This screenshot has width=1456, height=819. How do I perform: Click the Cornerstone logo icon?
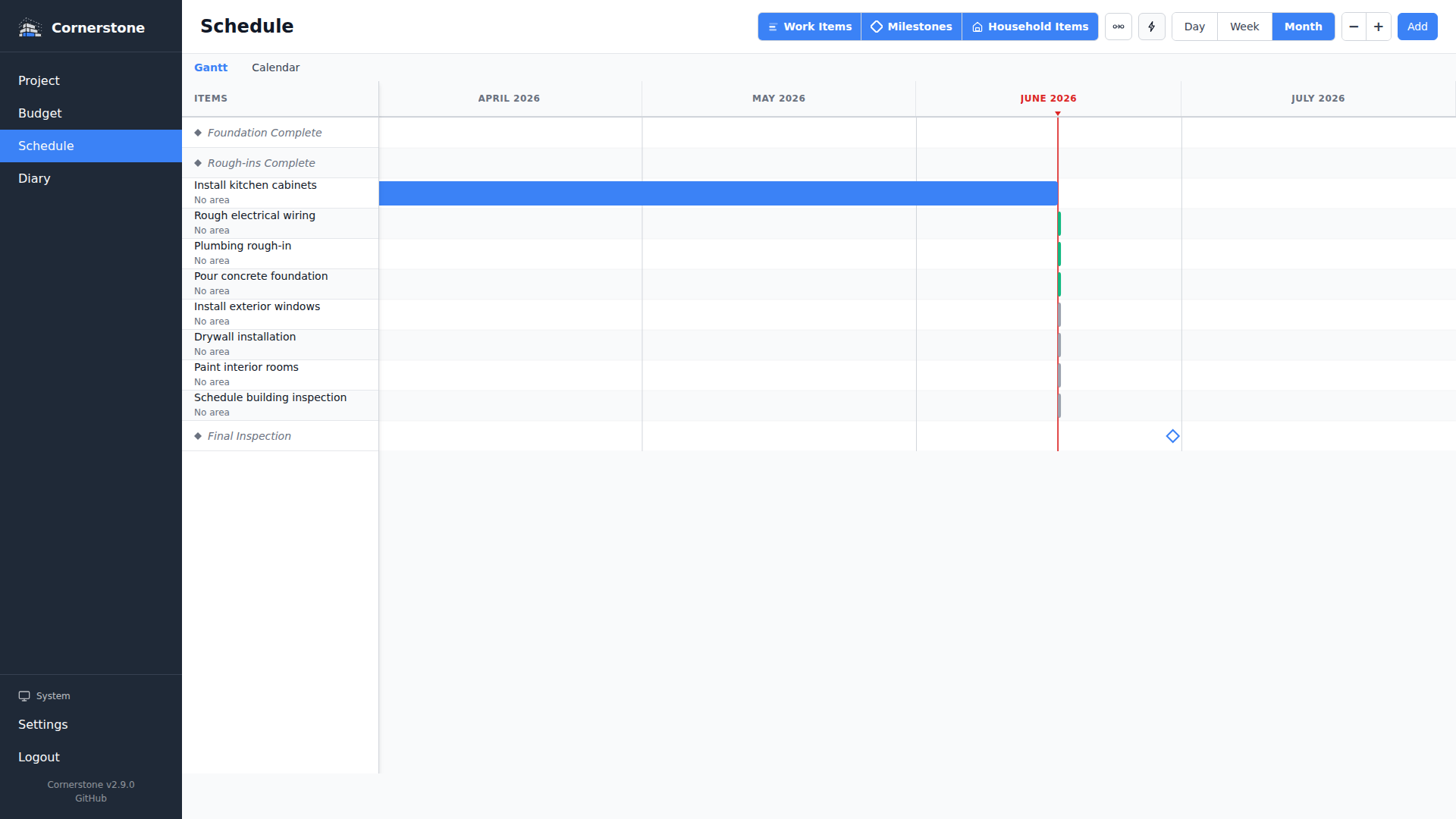coord(30,28)
